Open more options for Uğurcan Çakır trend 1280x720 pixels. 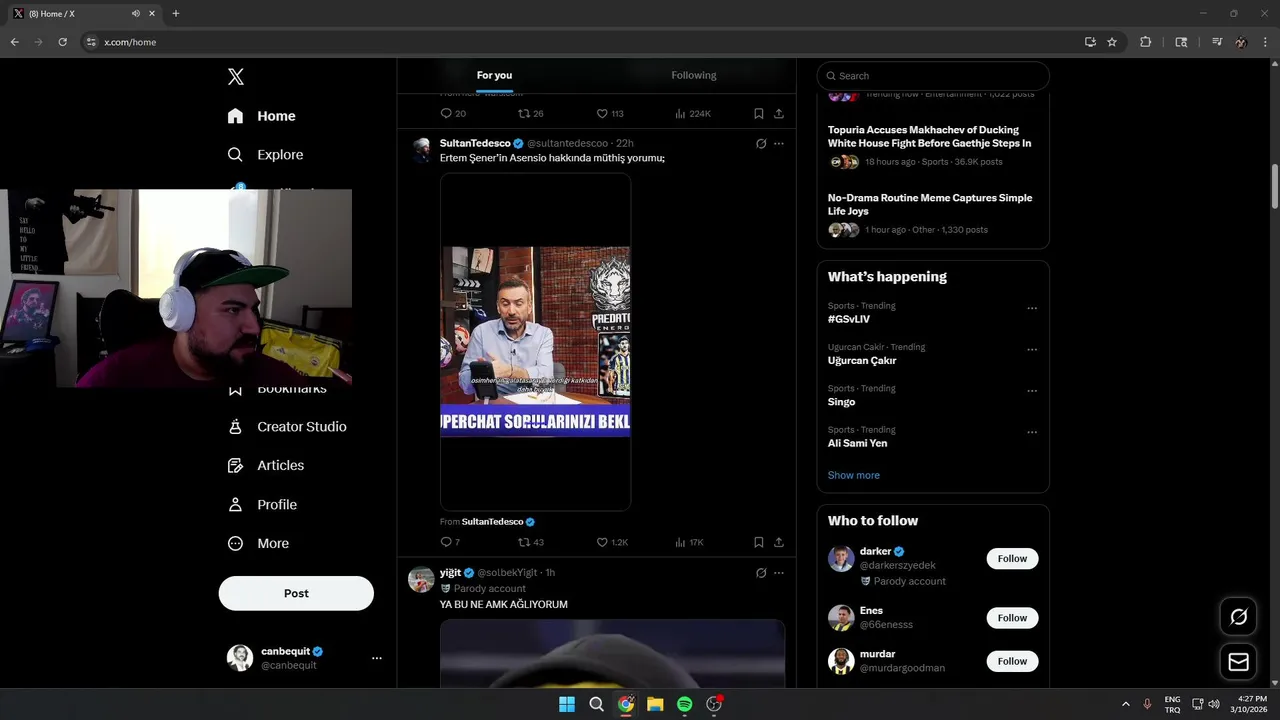1032,350
